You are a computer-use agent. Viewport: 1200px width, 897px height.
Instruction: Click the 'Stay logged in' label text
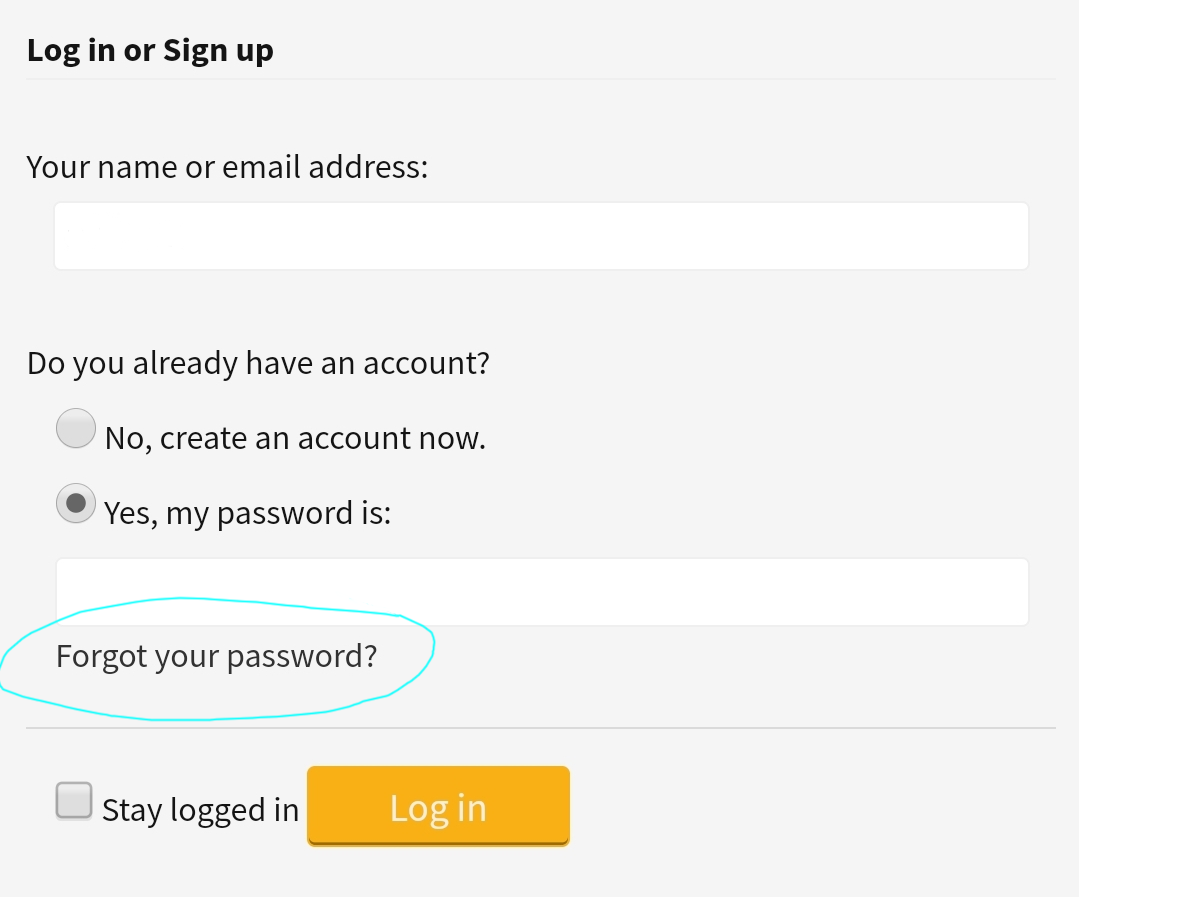pos(200,810)
